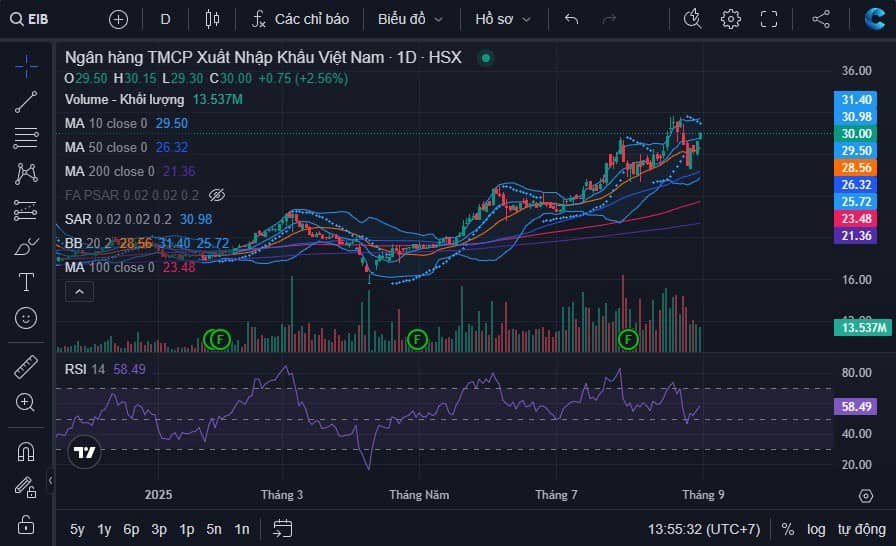Open Các chỉ báo indicators dialog
Screen dimensions: 896x546
[x=300, y=19]
